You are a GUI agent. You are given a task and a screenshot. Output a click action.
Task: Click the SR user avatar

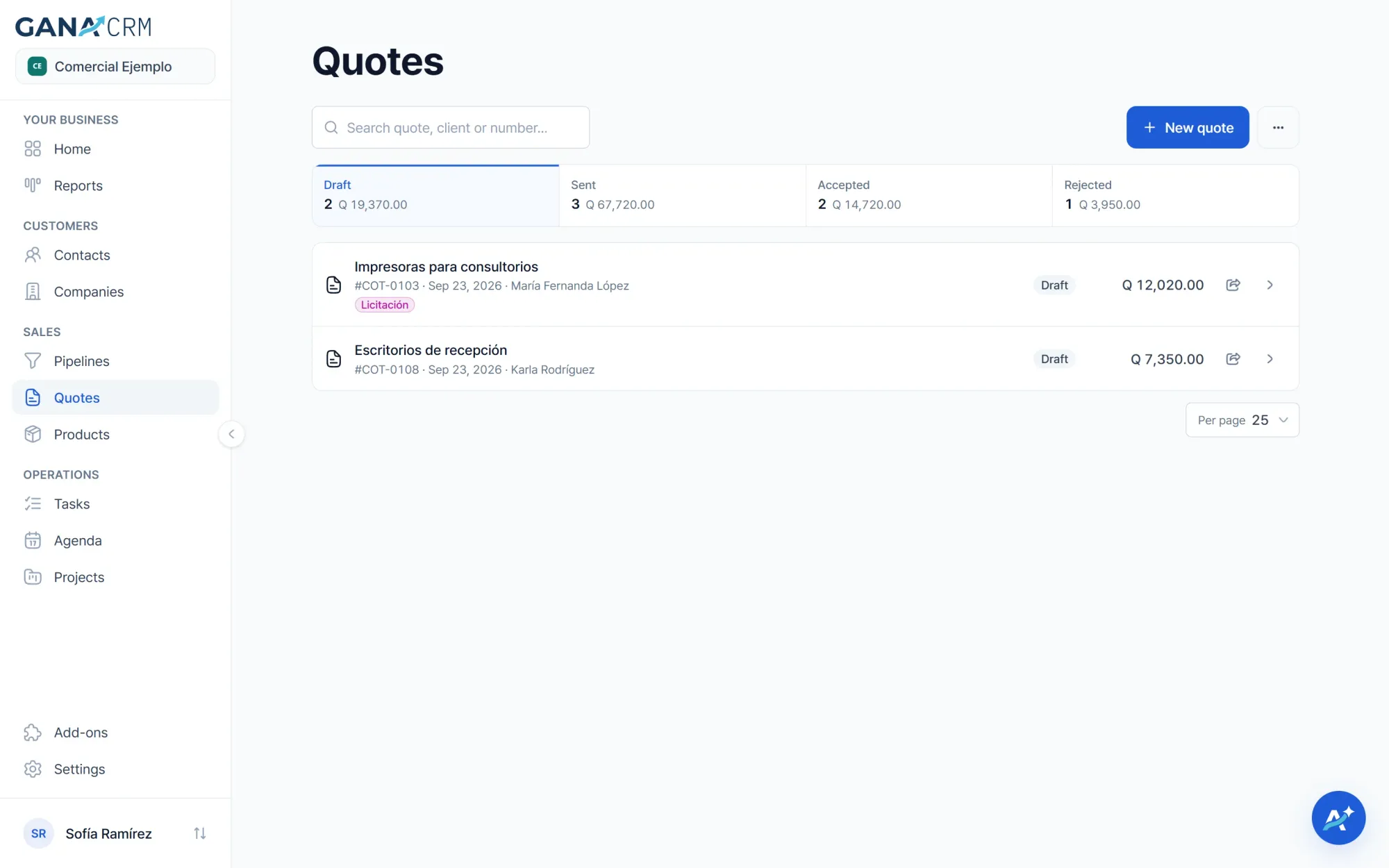(39, 833)
